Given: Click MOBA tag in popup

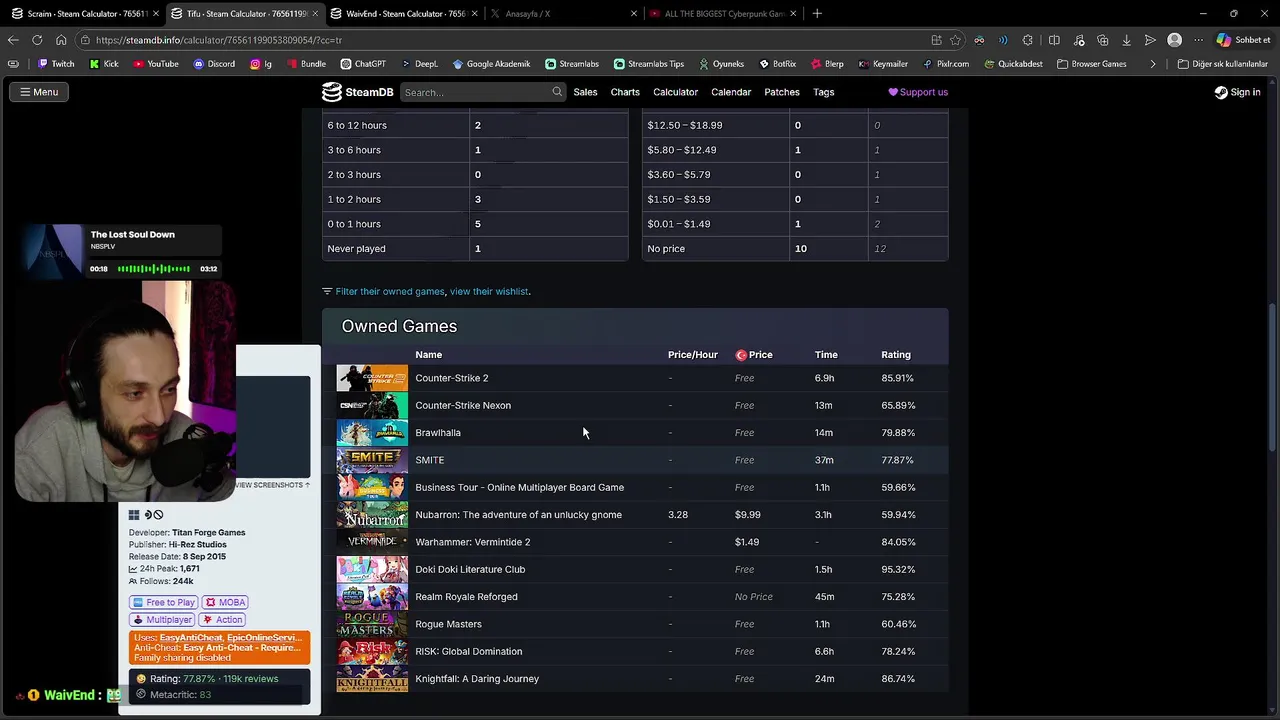Looking at the screenshot, I should pos(225,602).
